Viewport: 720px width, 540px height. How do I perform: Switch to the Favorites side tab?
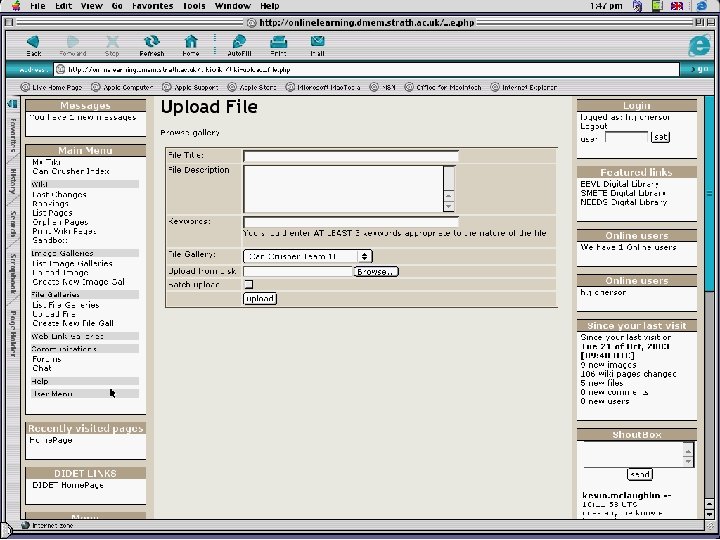pos(13,135)
